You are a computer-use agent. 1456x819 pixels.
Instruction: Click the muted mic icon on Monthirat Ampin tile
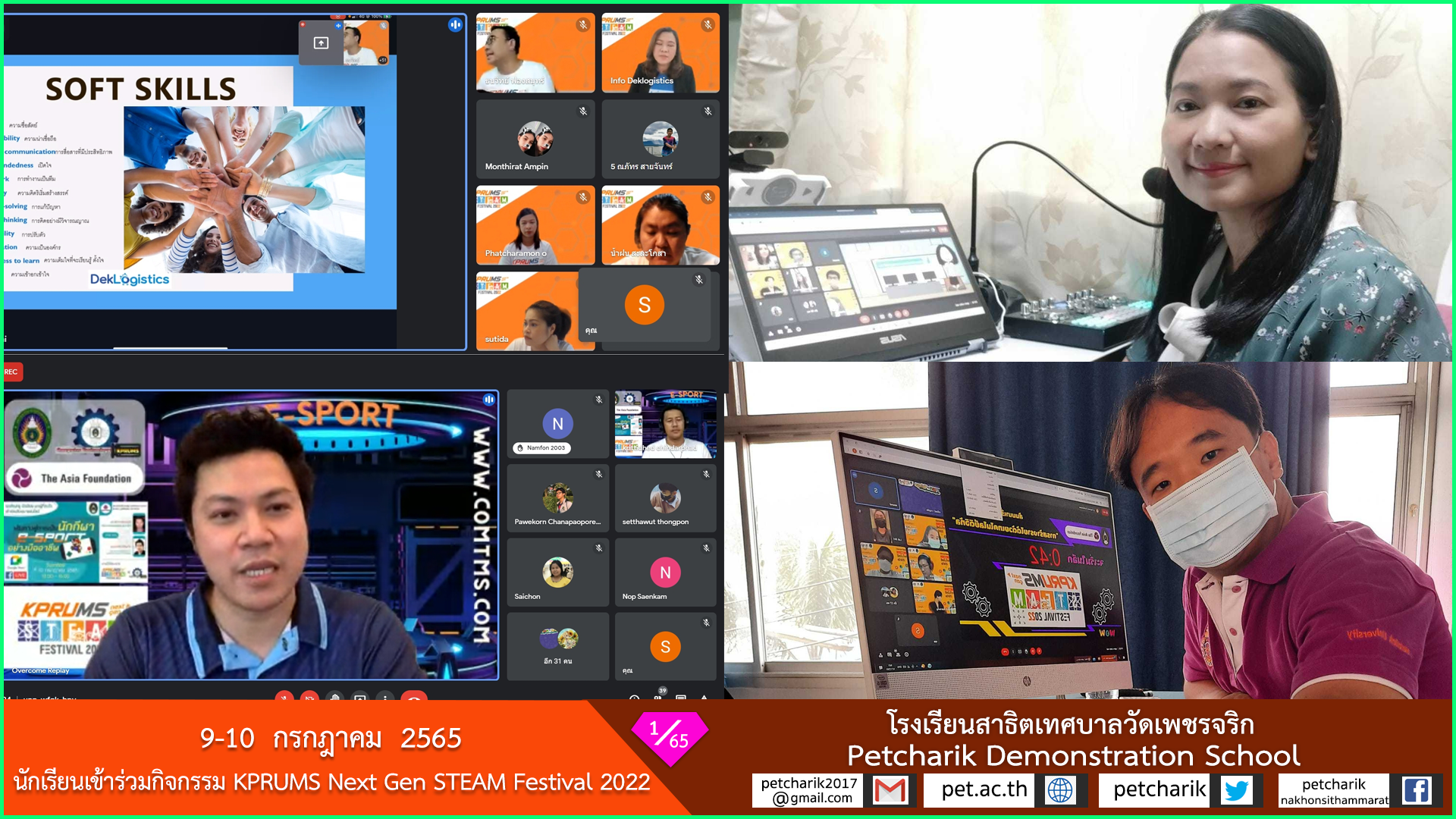coord(583,111)
